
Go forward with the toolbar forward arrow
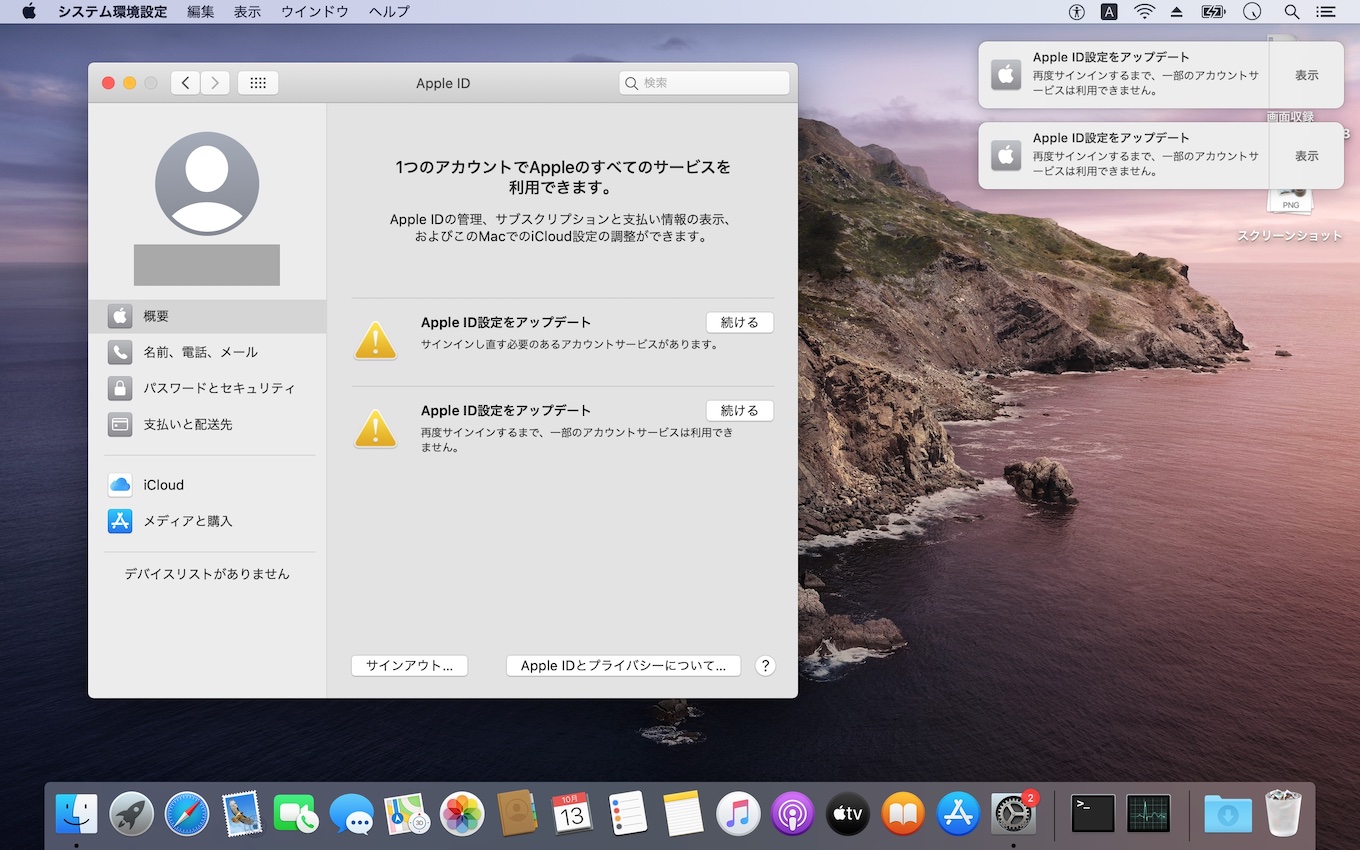click(x=215, y=83)
